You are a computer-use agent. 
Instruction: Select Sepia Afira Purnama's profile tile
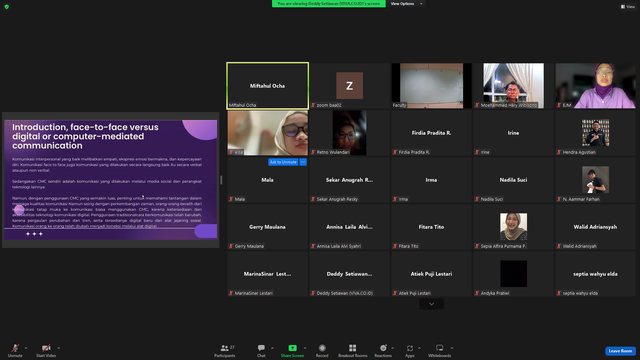point(513,227)
